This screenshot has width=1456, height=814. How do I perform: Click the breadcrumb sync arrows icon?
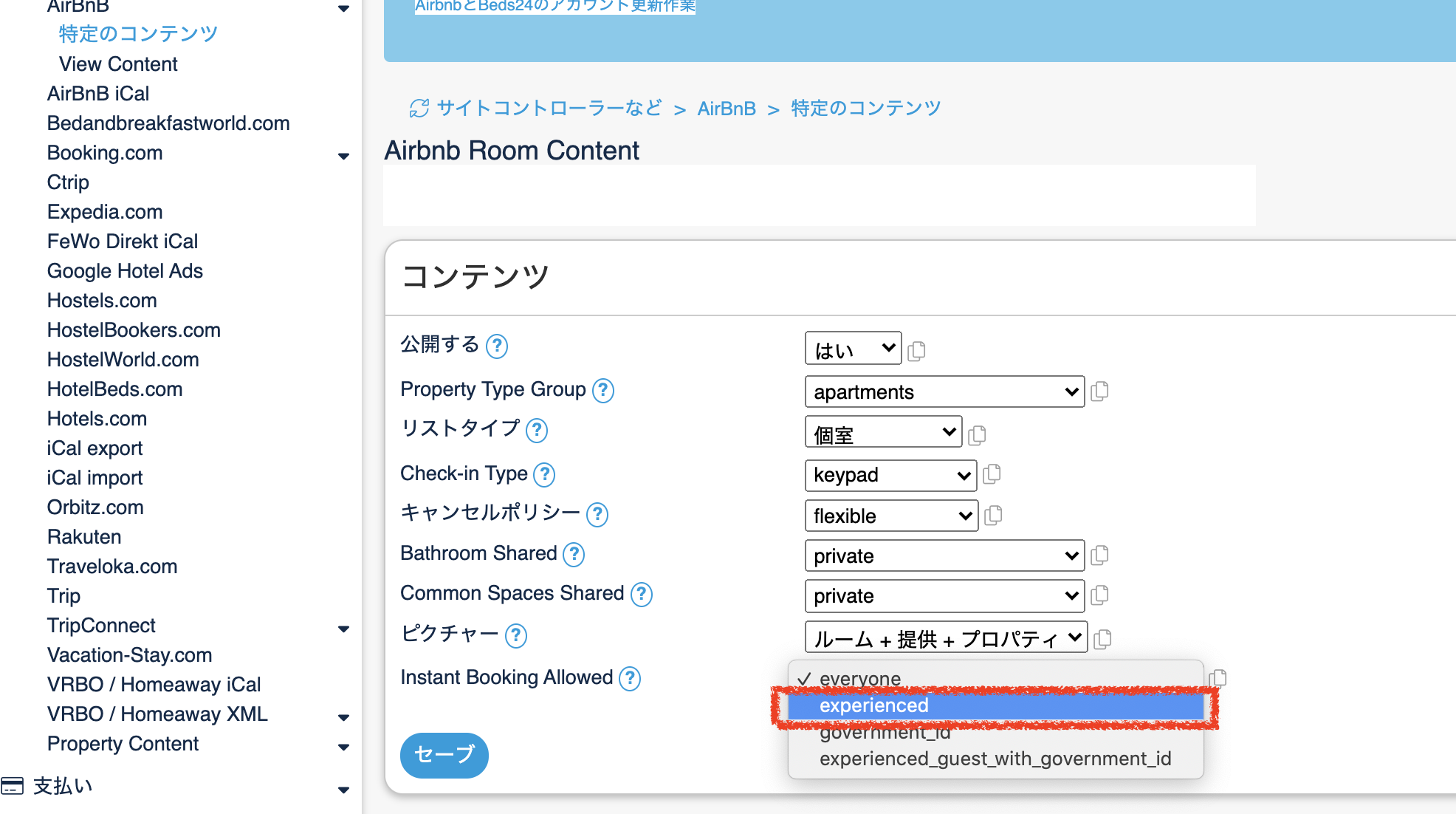tap(419, 109)
